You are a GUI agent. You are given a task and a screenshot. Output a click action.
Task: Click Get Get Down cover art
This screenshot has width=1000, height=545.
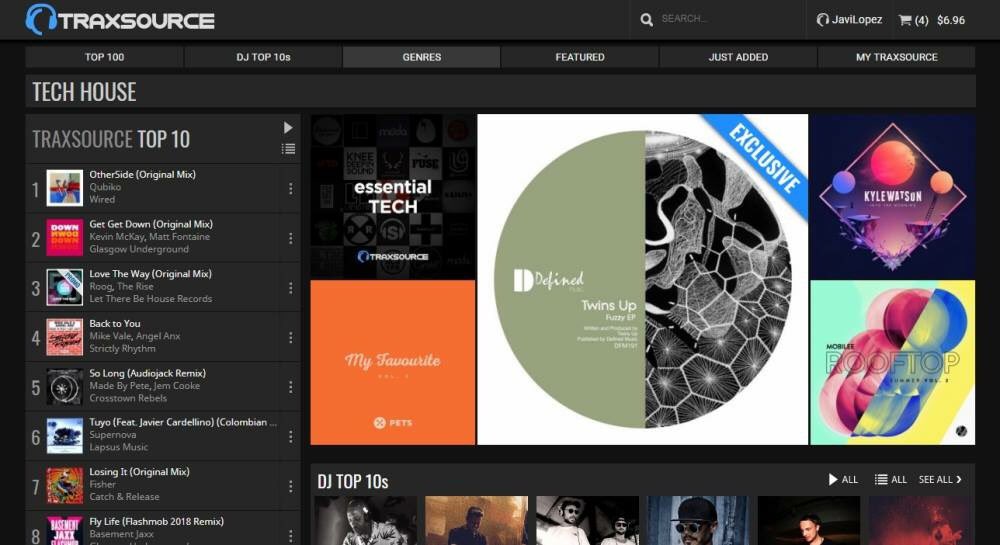[64, 237]
